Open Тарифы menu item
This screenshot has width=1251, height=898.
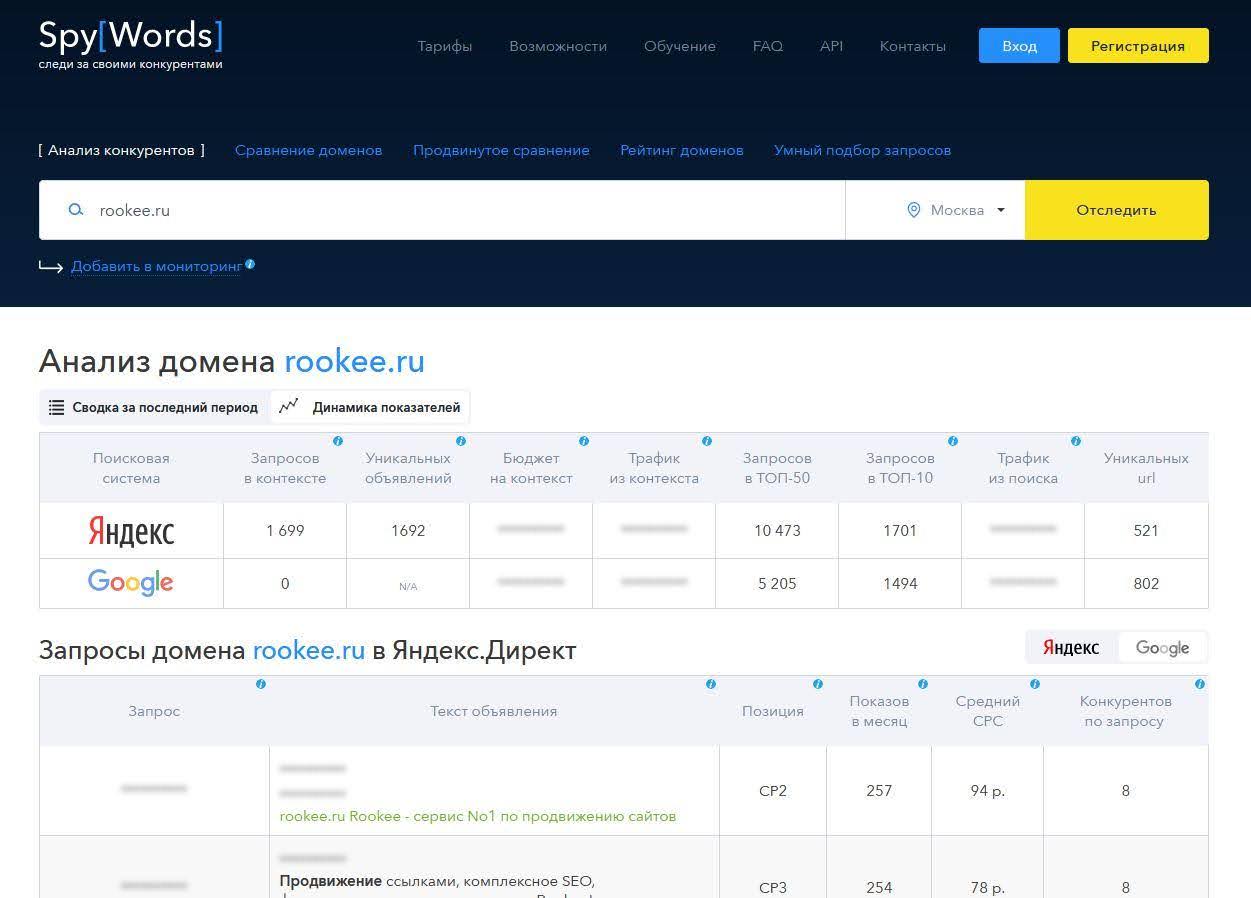445,46
